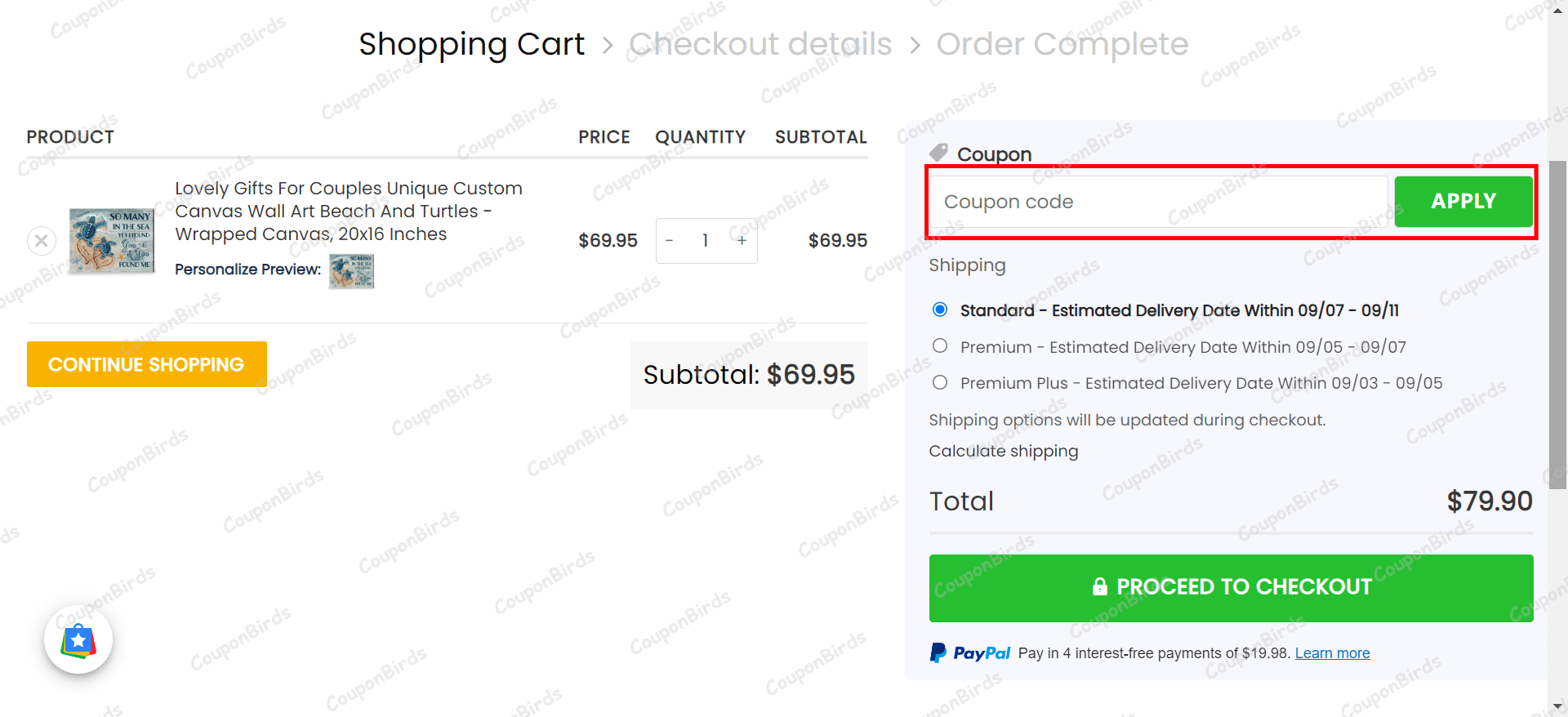Select Premium shipping option
This screenshot has height=717, width=1568.
click(x=939, y=345)
